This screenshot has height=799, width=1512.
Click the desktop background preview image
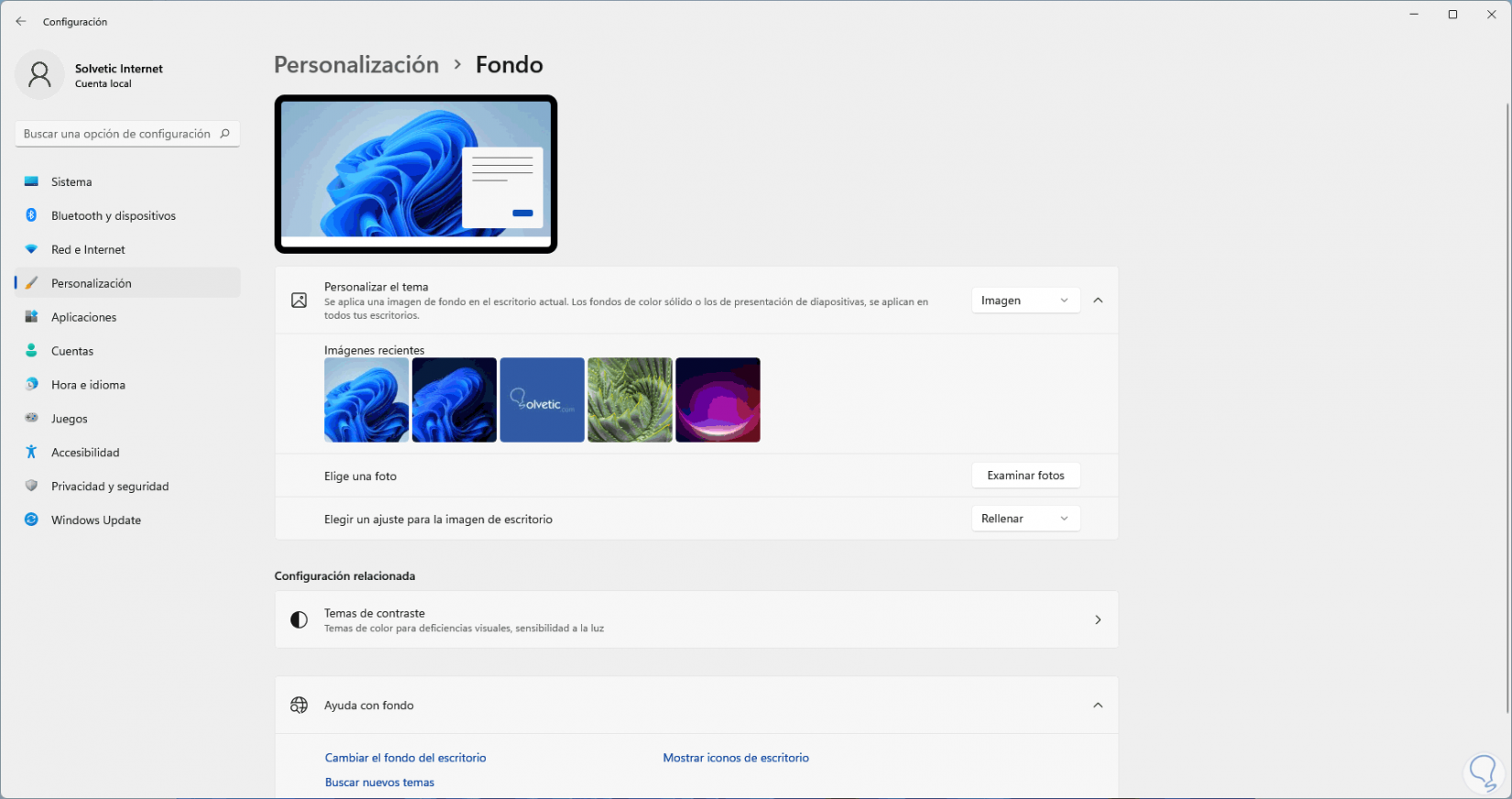(416, 174)
